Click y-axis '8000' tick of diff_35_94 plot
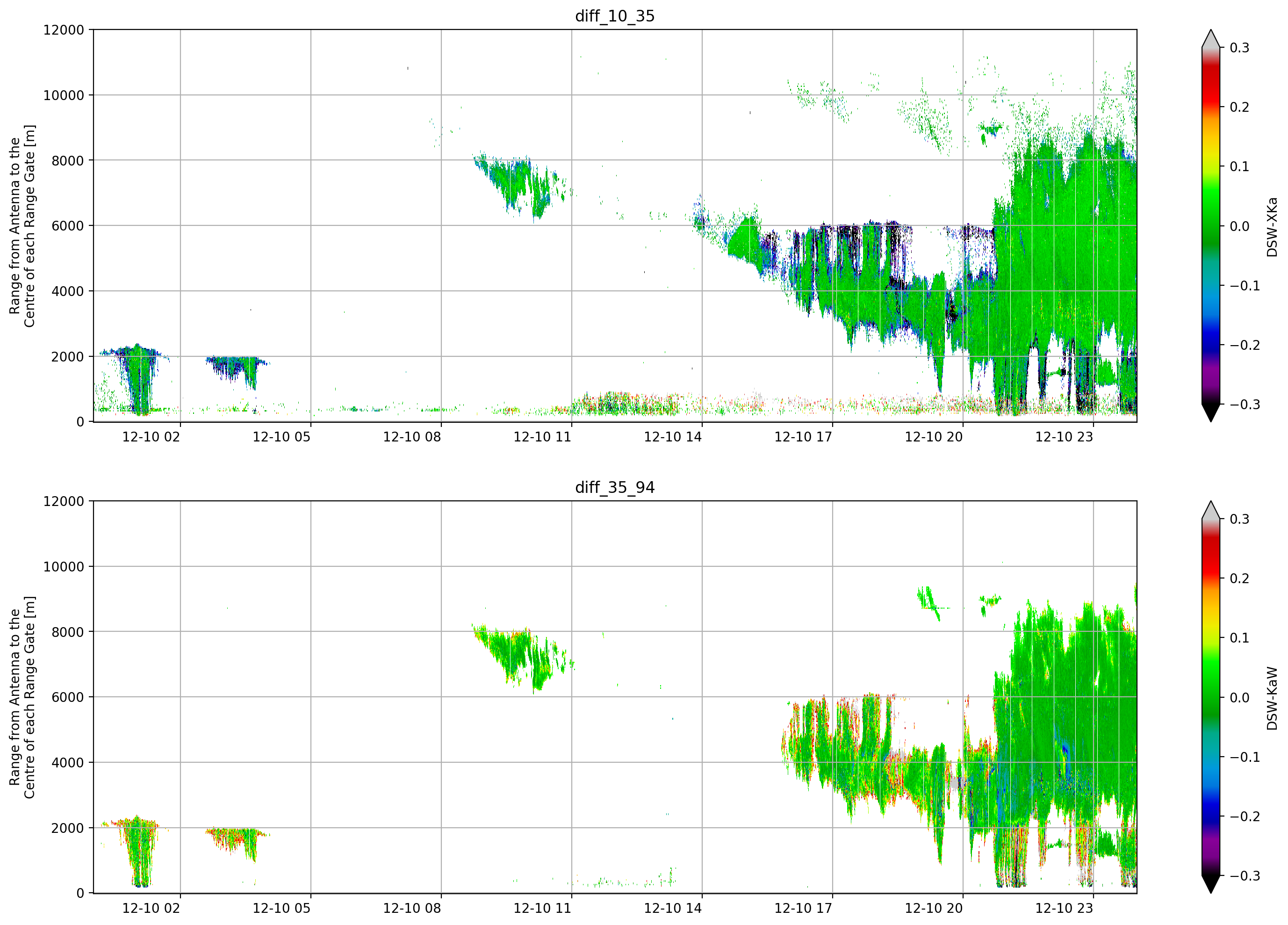1288x925 pixels. pos(68,632)
